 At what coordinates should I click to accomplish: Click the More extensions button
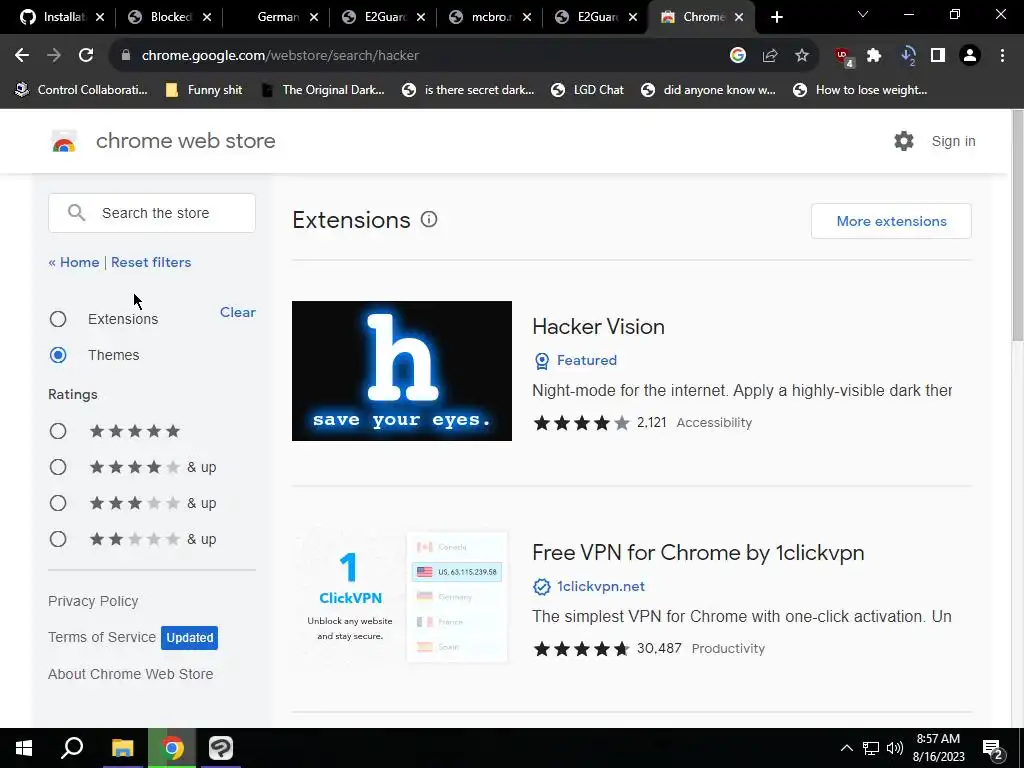coord(891,221)
